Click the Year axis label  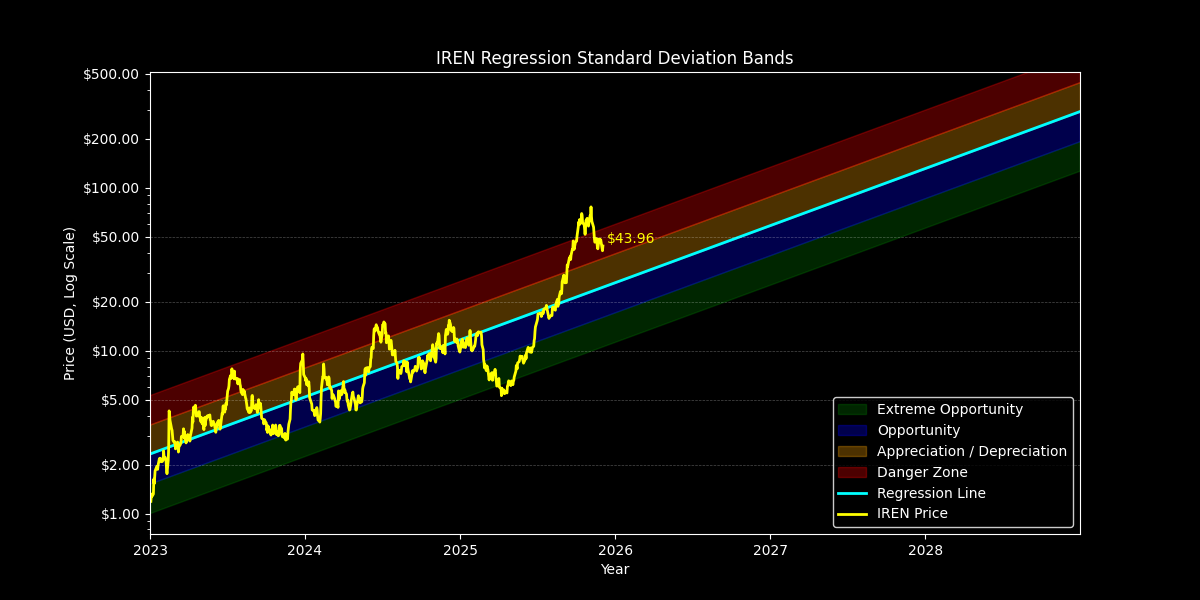point(614,569)
